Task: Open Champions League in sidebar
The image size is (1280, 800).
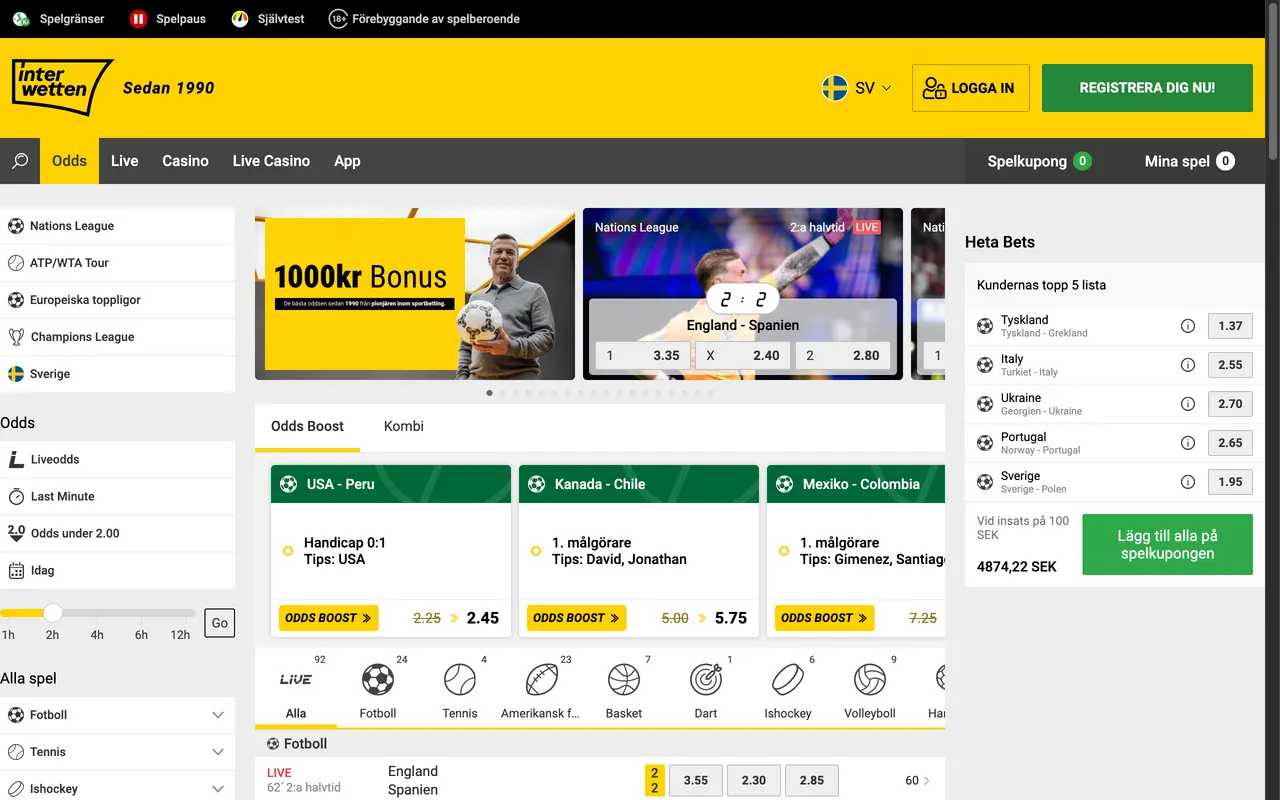Action: pos(117,337)
